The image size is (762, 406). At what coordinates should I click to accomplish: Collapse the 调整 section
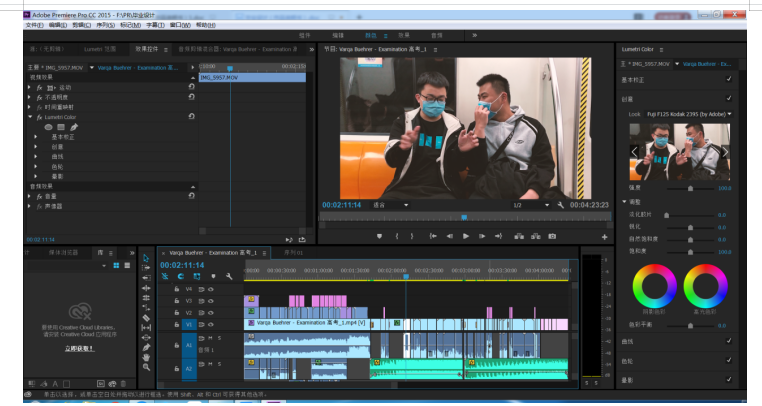pyautogui.click(x=624, y=202)
